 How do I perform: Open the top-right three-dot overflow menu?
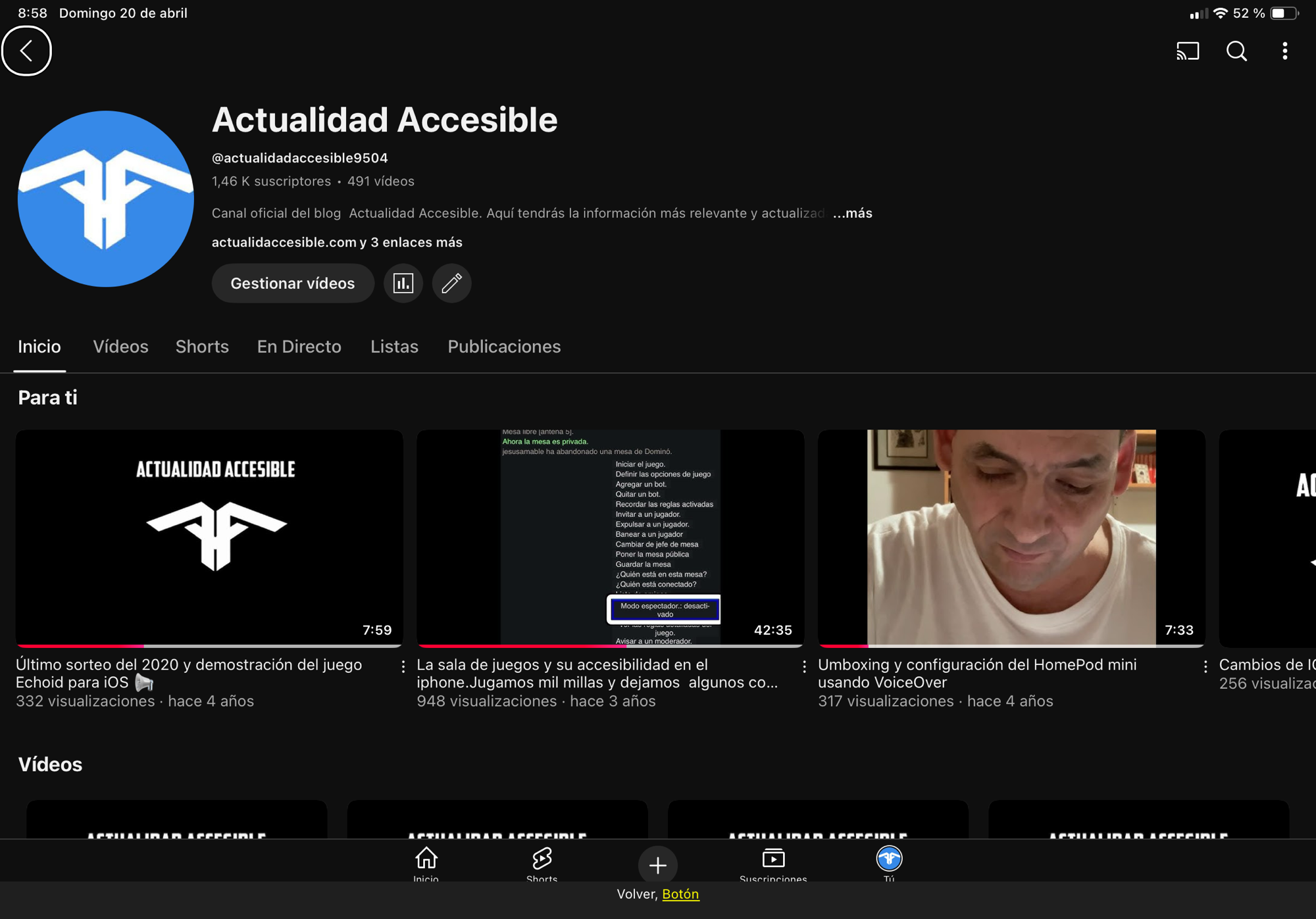pos(1284,51)
